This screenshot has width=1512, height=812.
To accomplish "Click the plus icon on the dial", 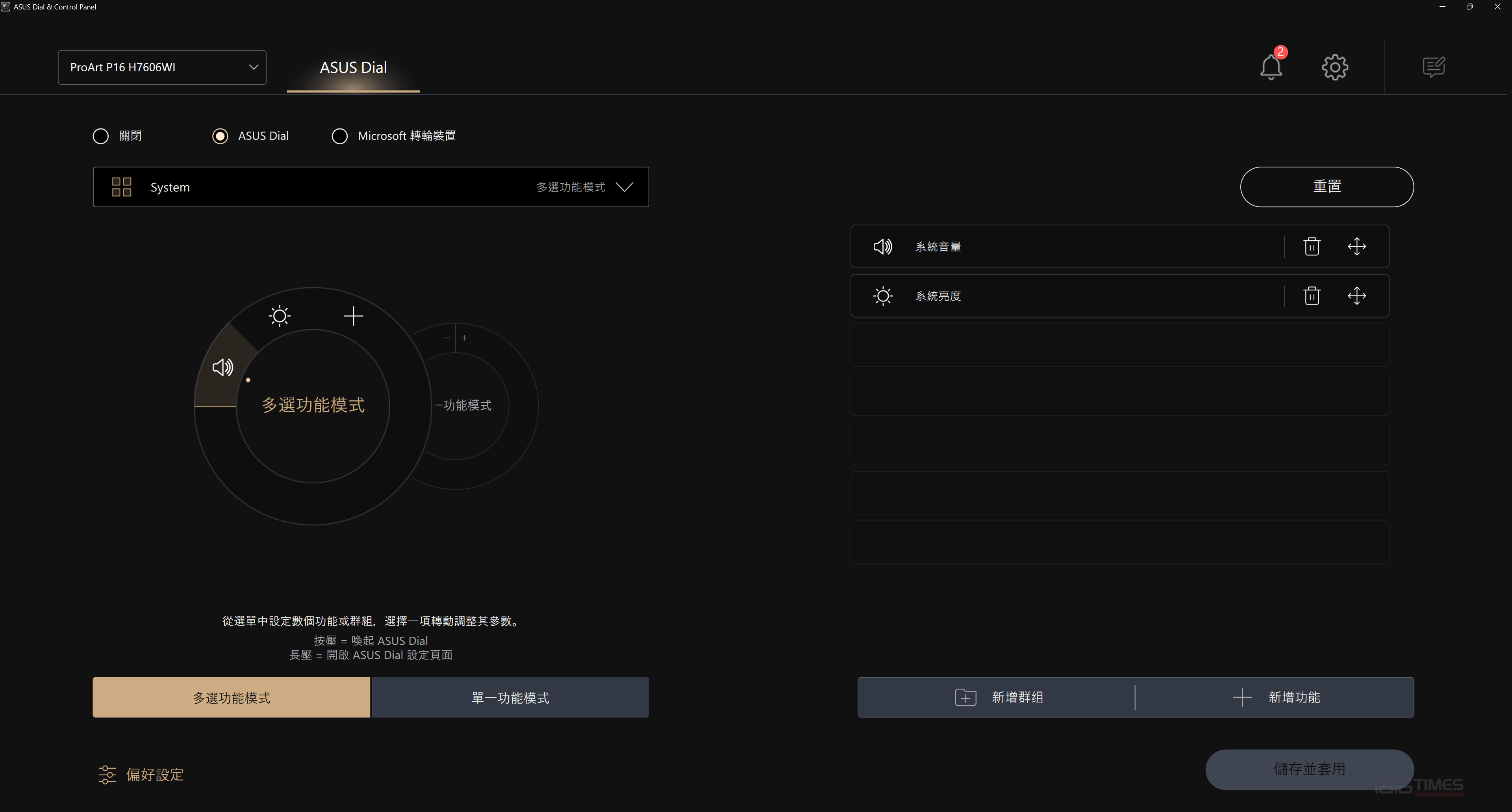I will [x=353, y=316].
